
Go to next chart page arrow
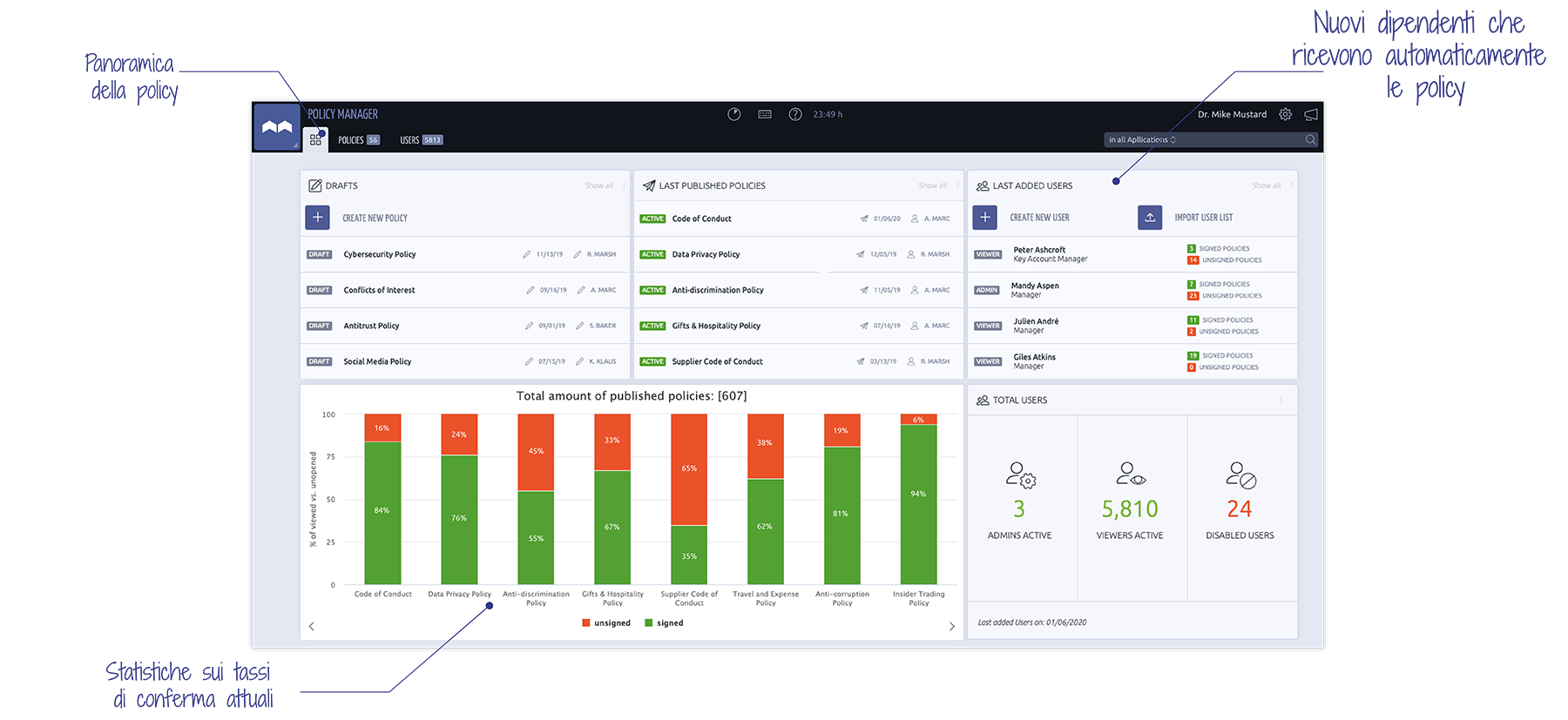951,626
